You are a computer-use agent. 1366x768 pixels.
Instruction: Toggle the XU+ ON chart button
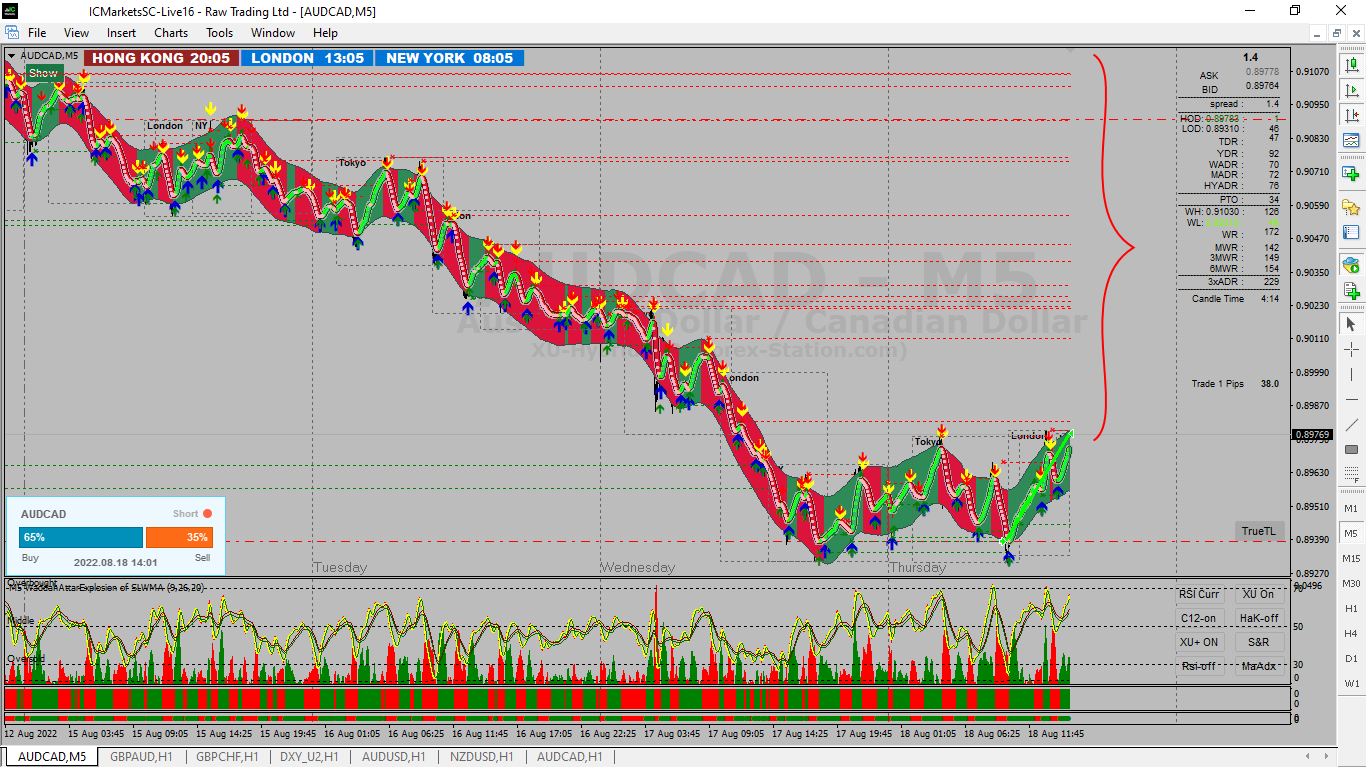click(x=1199, y=642)
